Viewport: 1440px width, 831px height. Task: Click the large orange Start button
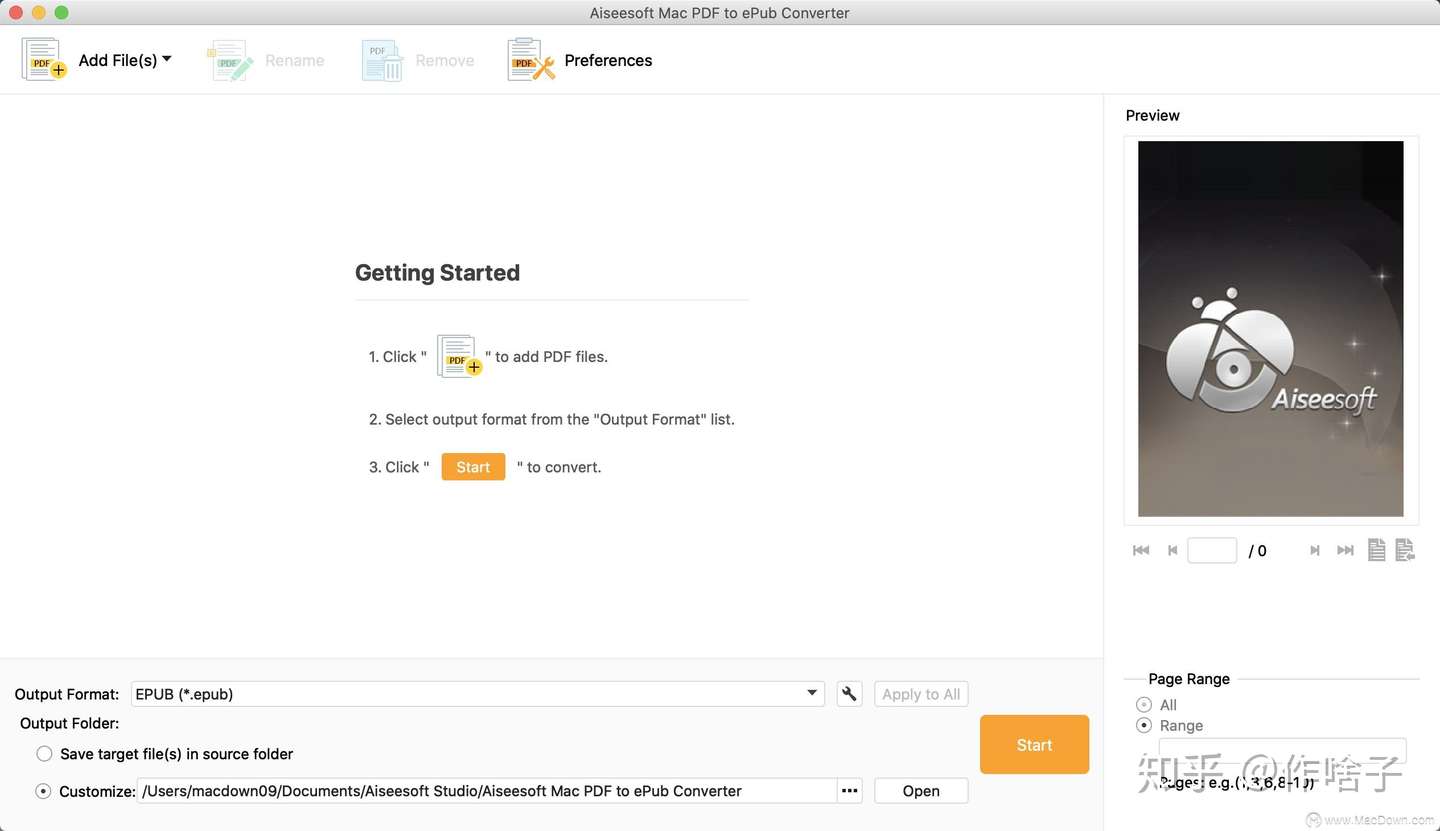(x=1034, y=745)
